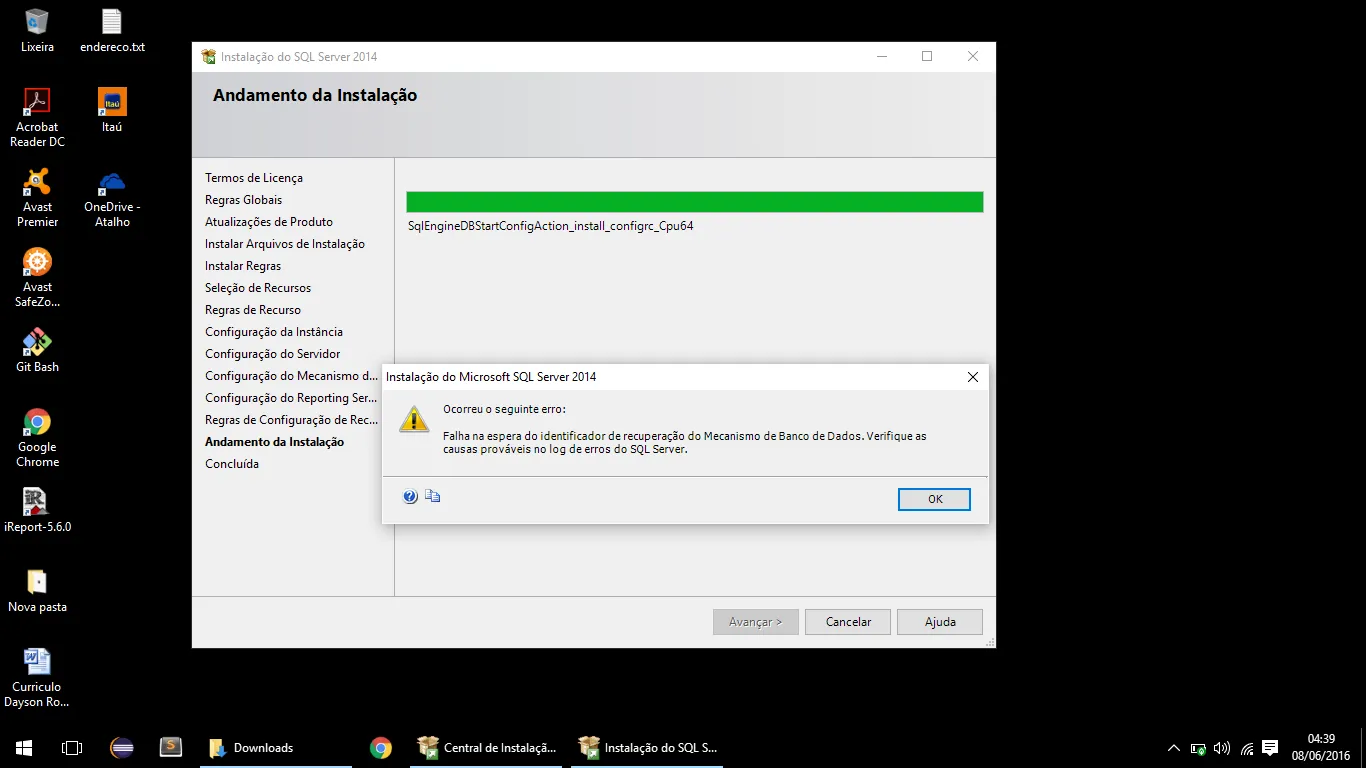Viewport: 1366px width, 768px height.
Task: Show hidden system tray icons
Action: pyautogui.click(x=1173, y=748)
